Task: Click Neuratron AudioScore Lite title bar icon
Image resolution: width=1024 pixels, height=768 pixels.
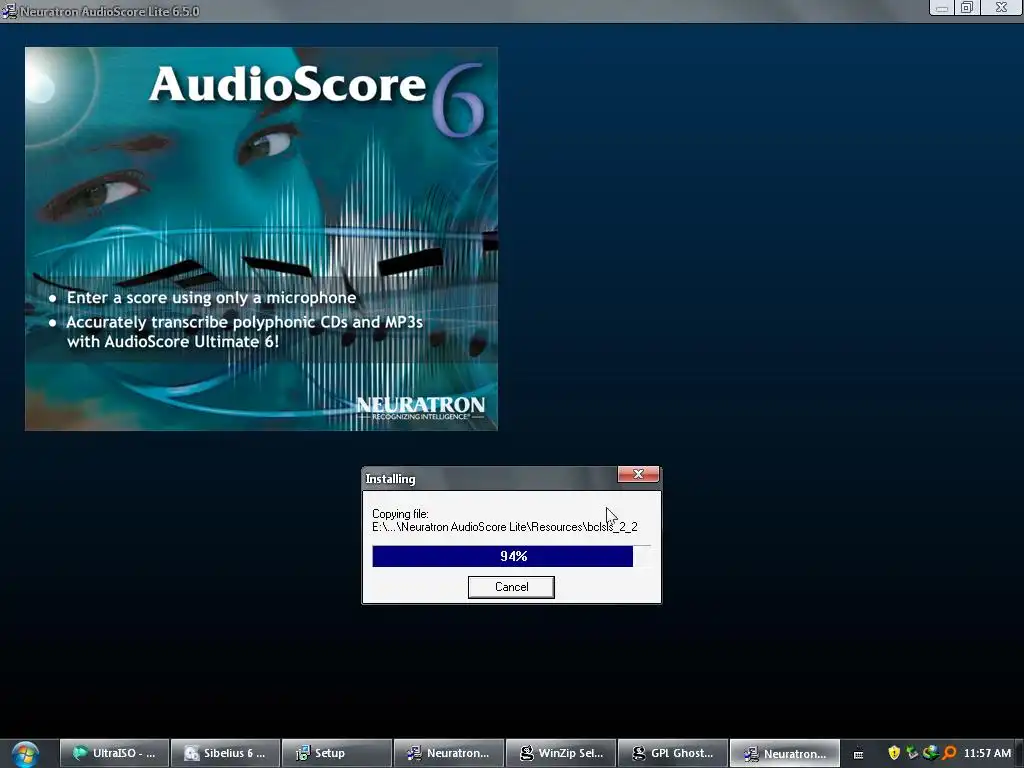Action: (x=9, y=11)
